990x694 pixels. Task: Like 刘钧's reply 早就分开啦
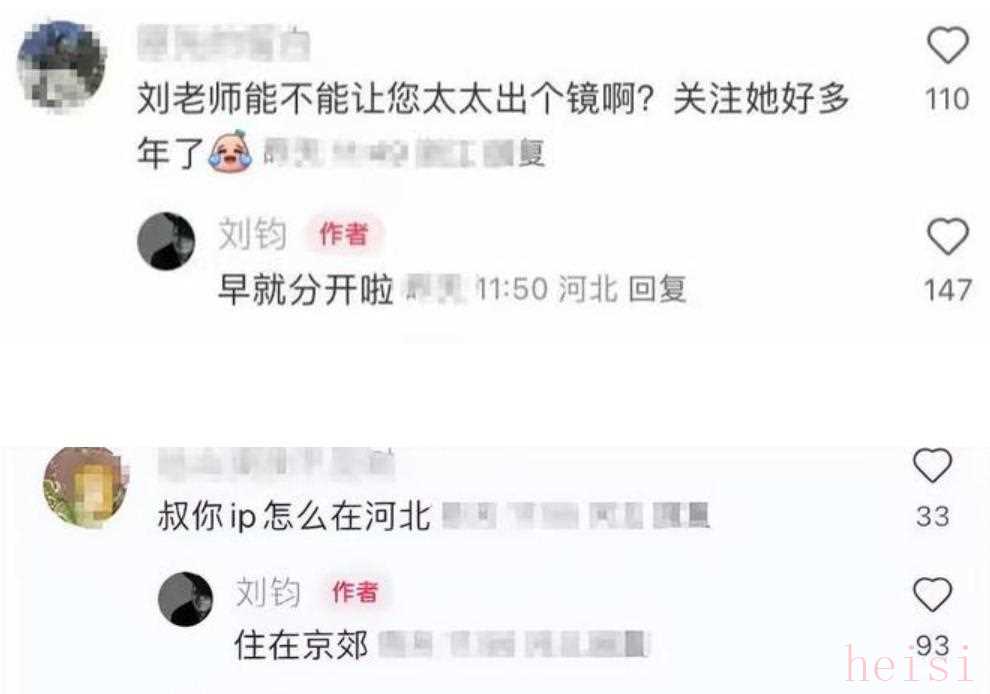tap(947, 236)
